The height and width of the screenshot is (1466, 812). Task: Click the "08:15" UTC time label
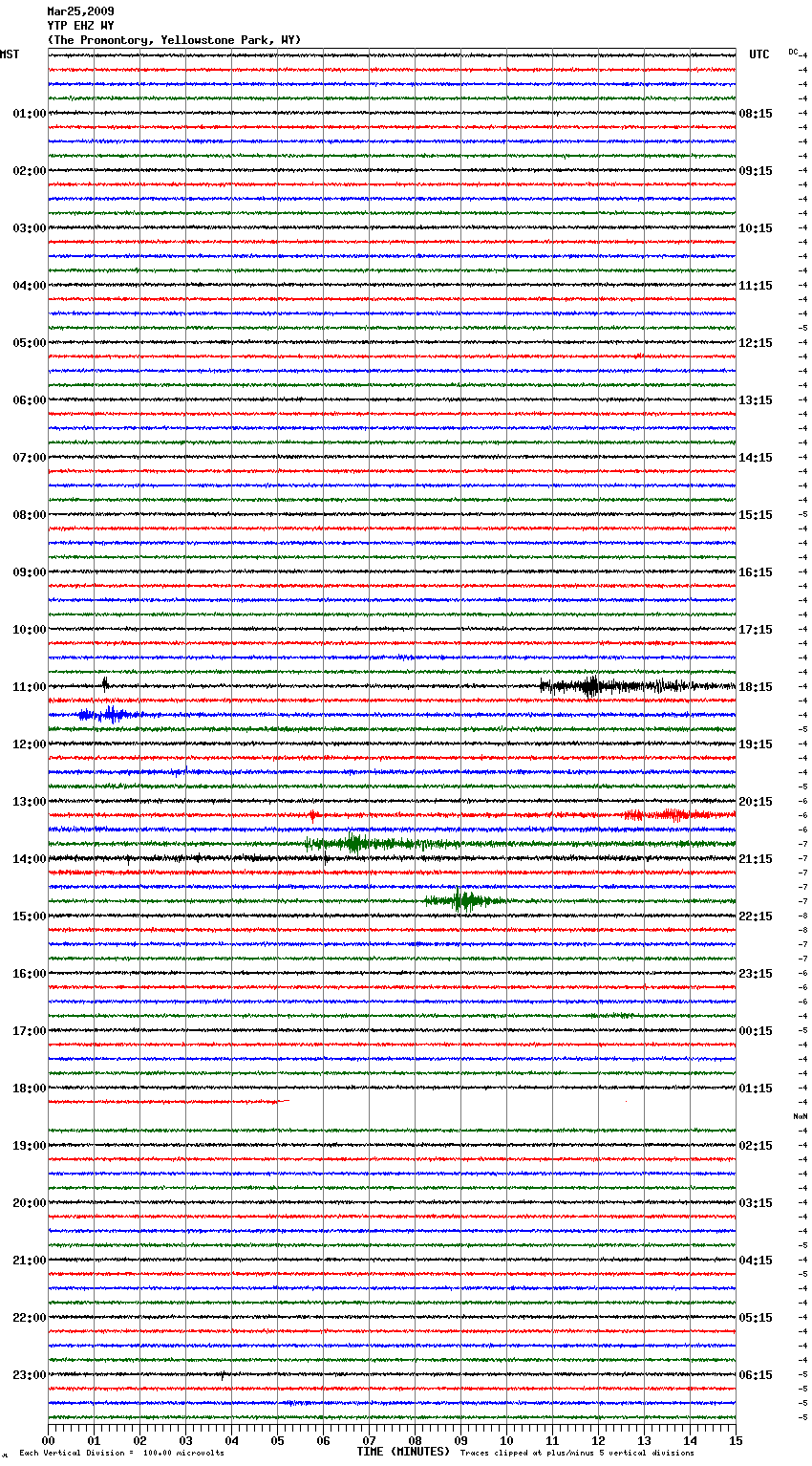pyautogui.click(x=756, y=114)
